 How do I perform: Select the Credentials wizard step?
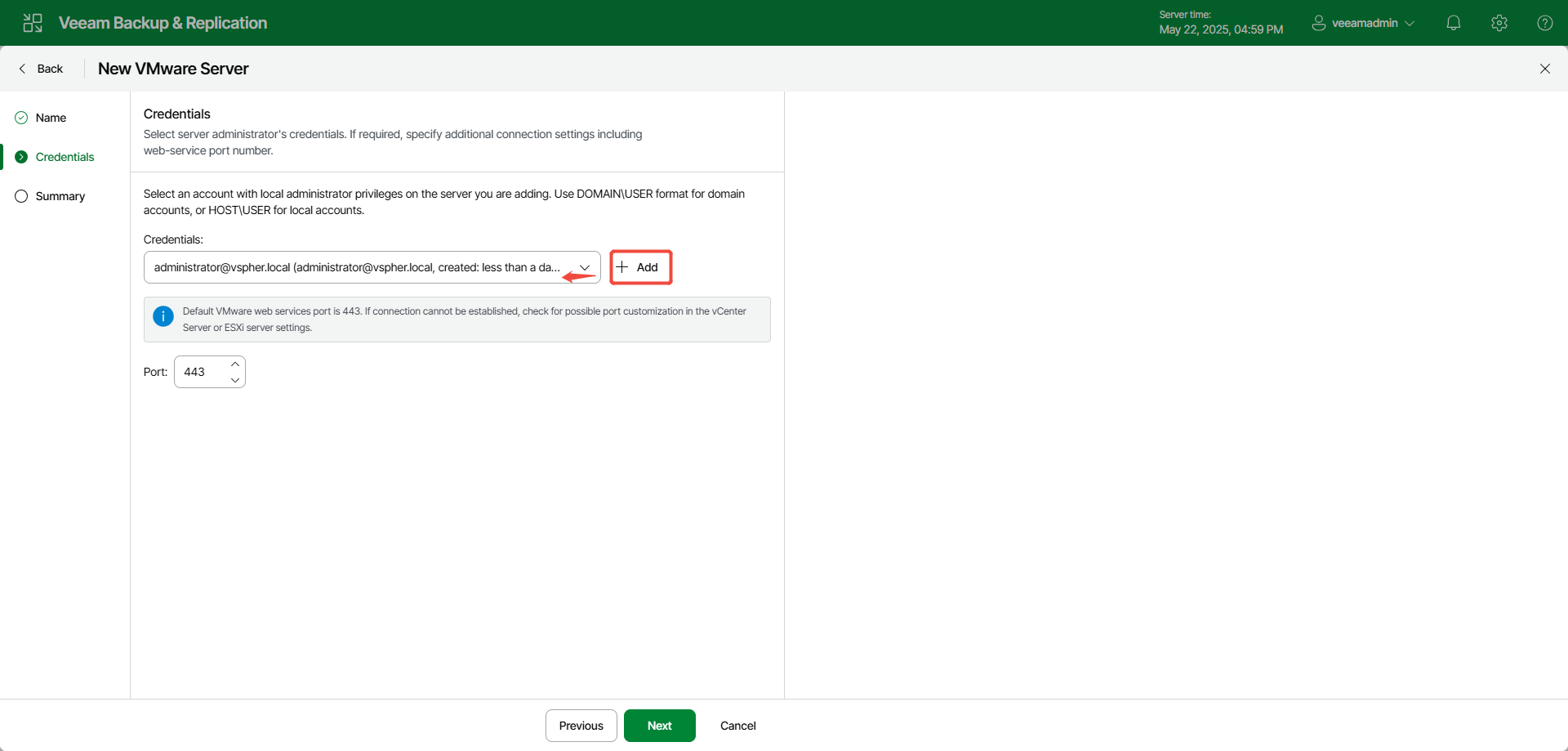(x=65, y=157)
